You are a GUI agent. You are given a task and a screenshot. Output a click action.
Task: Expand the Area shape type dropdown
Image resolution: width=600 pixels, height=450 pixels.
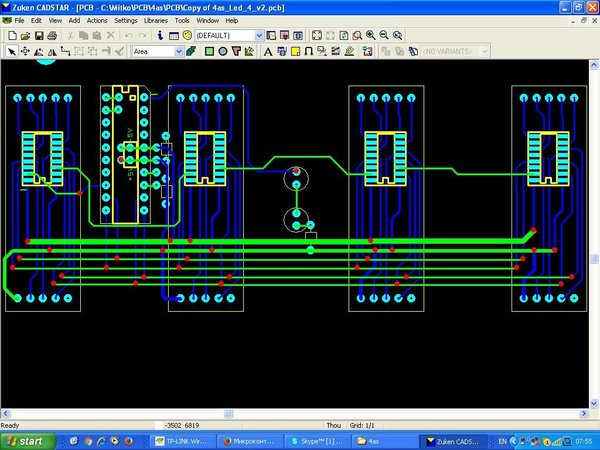coord(179,51)
